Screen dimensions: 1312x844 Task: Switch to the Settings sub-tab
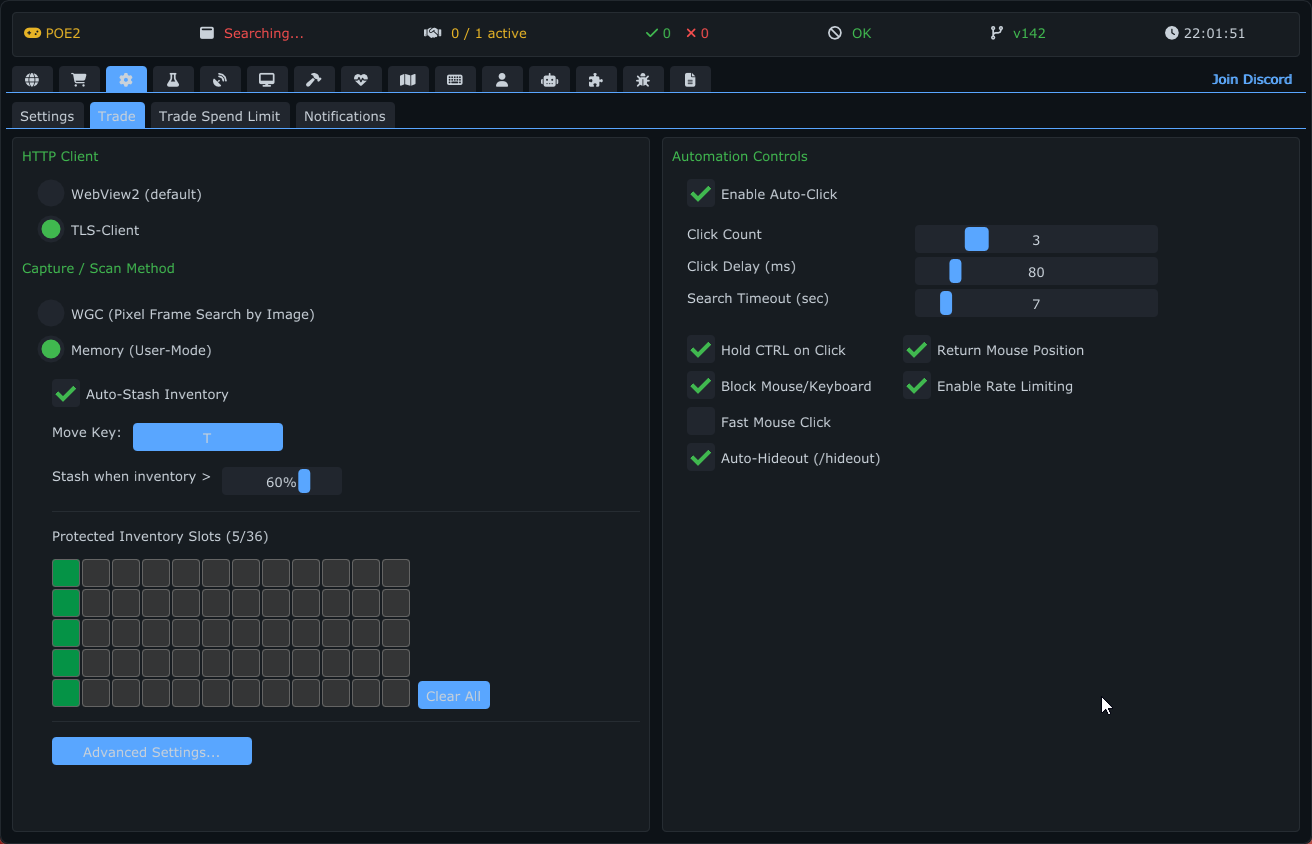(x=47, y=116)
